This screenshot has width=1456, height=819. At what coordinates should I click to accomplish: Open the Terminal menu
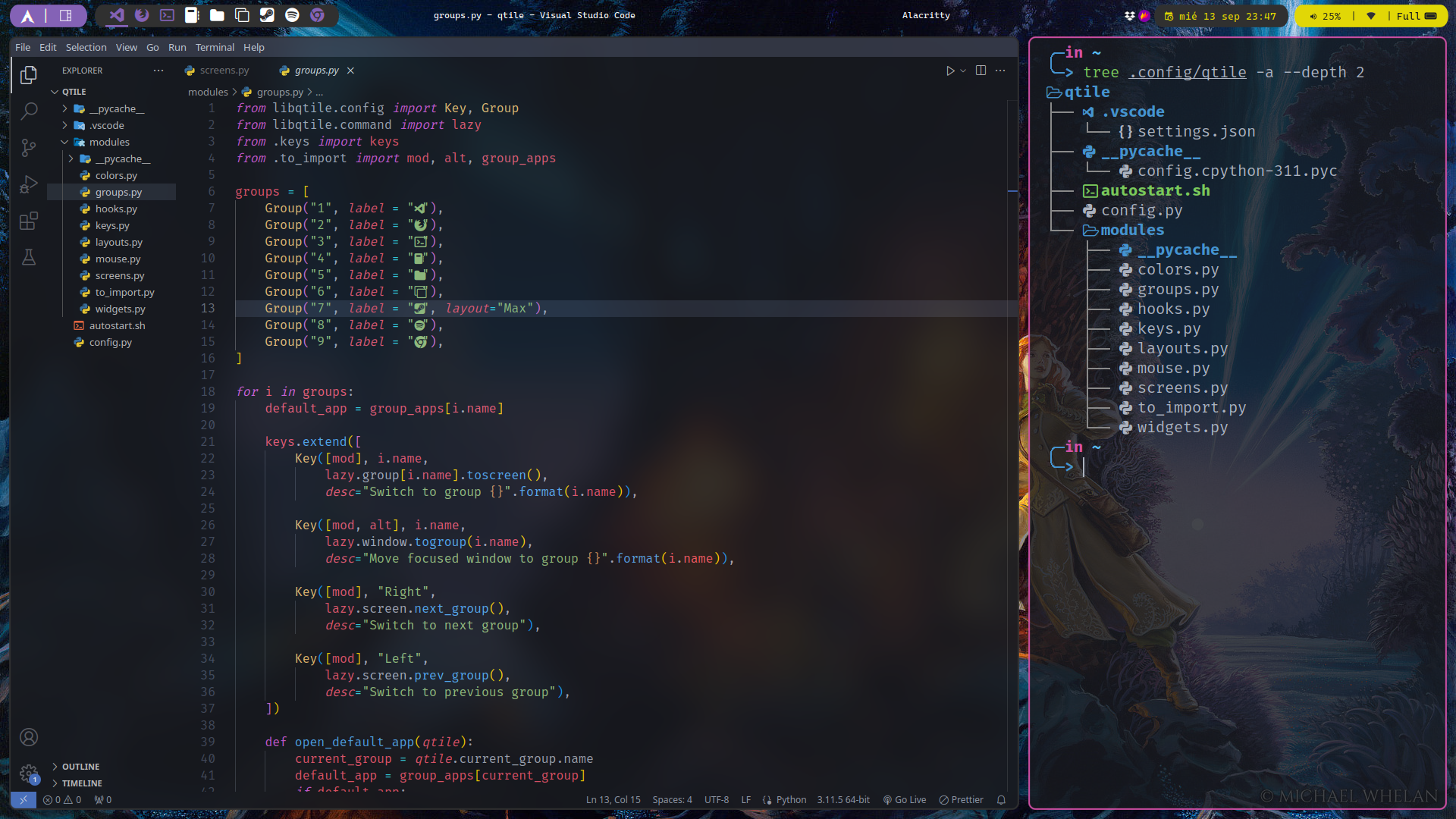click(x=215, y=47)
